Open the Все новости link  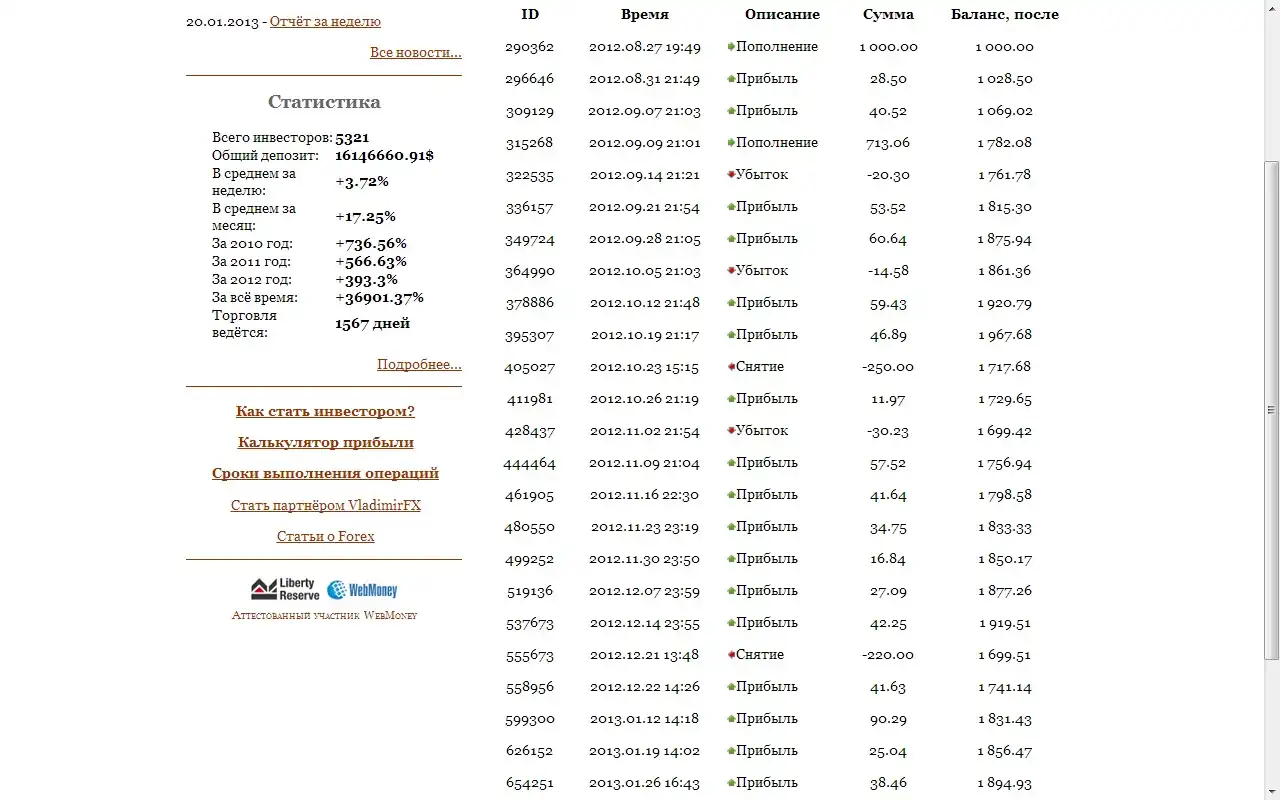[415, 52]
